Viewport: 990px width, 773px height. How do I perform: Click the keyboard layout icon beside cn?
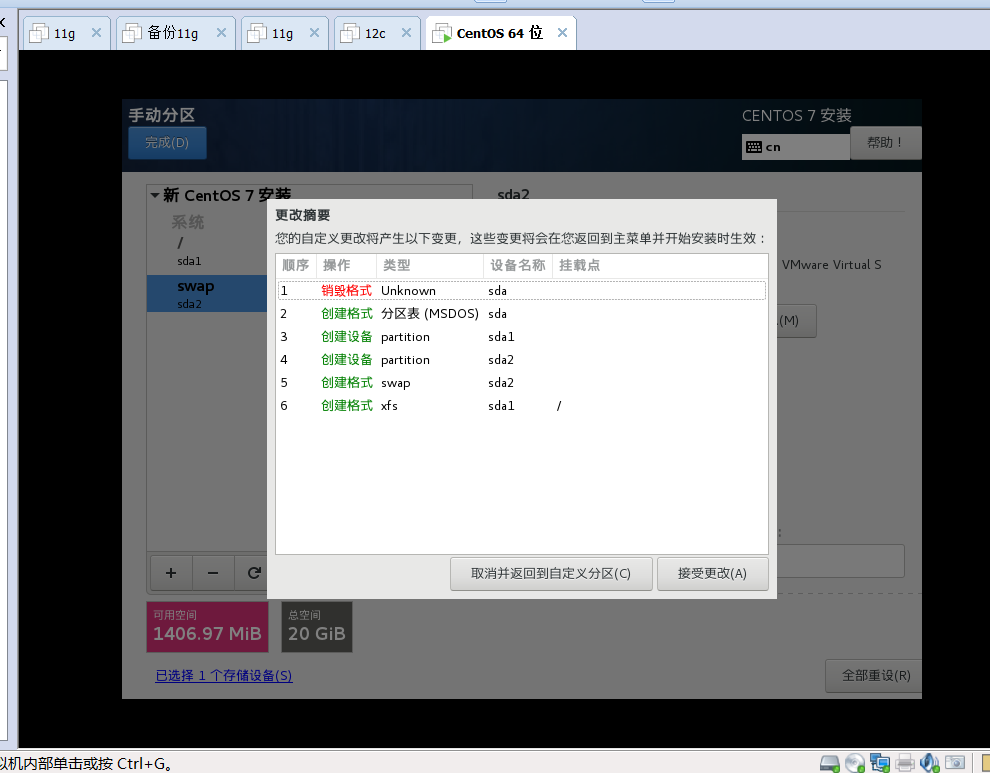754,147
